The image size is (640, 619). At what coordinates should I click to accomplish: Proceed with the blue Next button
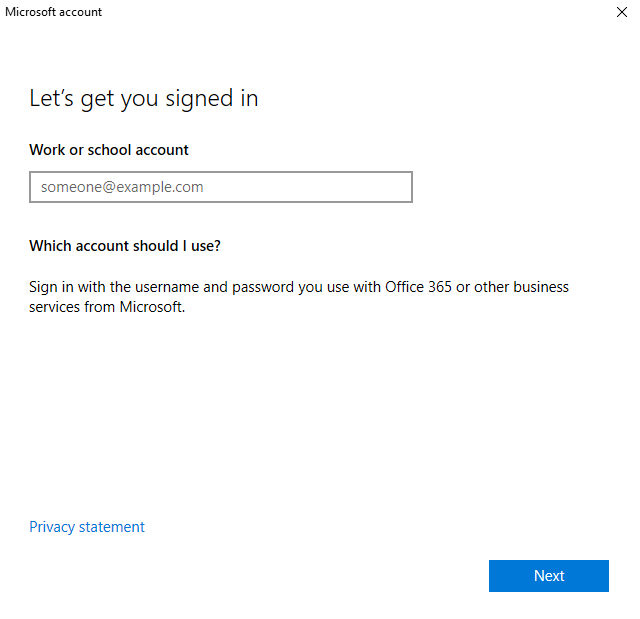(549, 575)
